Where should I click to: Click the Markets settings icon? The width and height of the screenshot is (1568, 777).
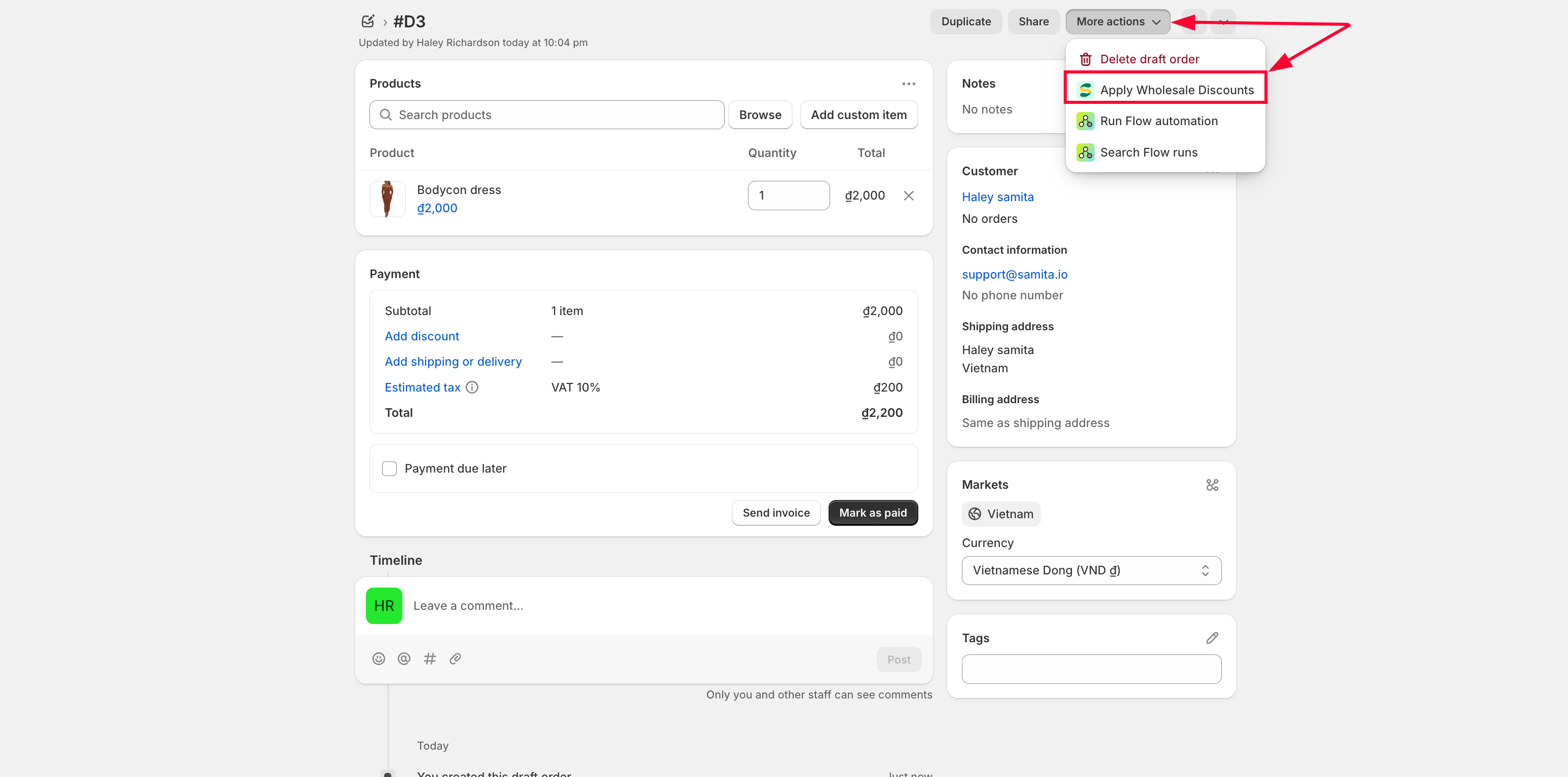click(1211, 484)
